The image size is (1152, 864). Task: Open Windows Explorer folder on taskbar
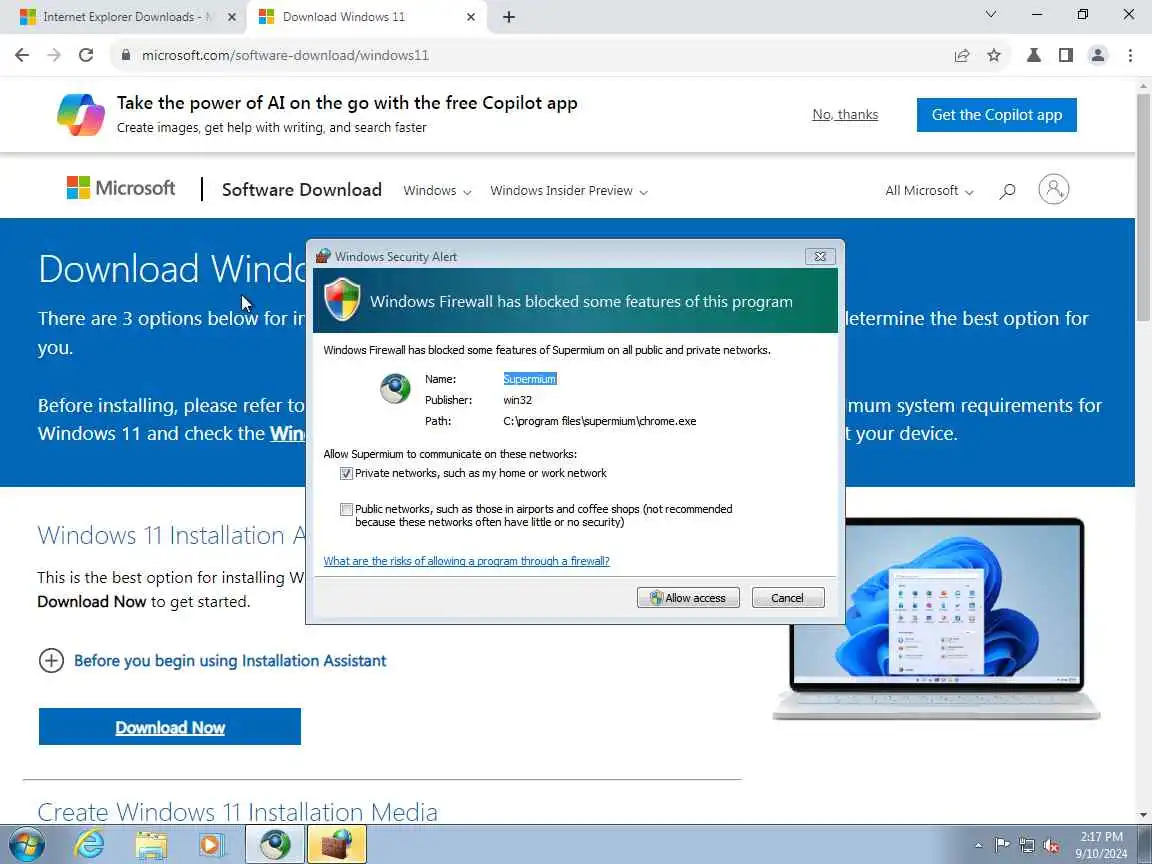click(x=151, y=845)
